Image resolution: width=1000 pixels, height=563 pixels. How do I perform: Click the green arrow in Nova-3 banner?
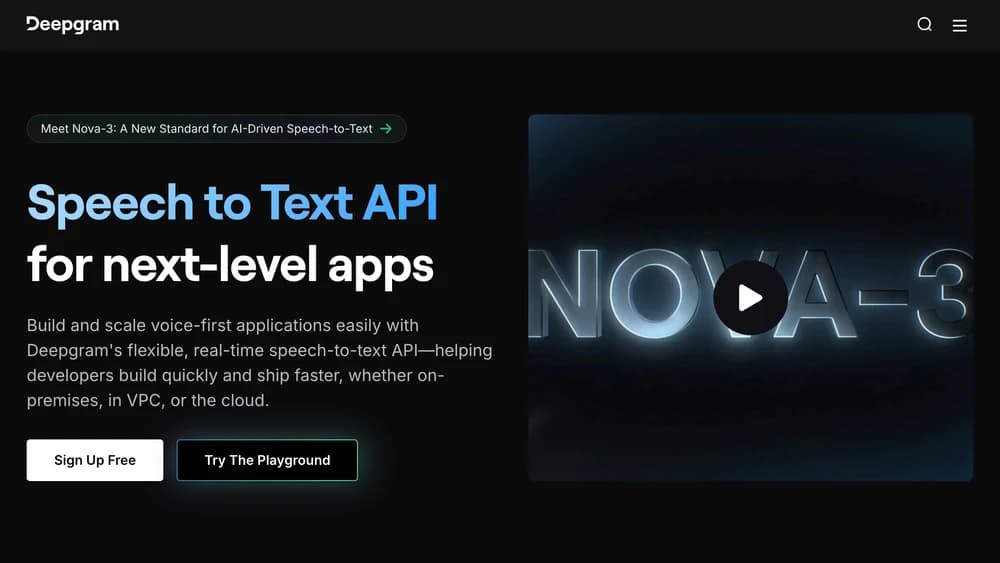click(386, 129)
